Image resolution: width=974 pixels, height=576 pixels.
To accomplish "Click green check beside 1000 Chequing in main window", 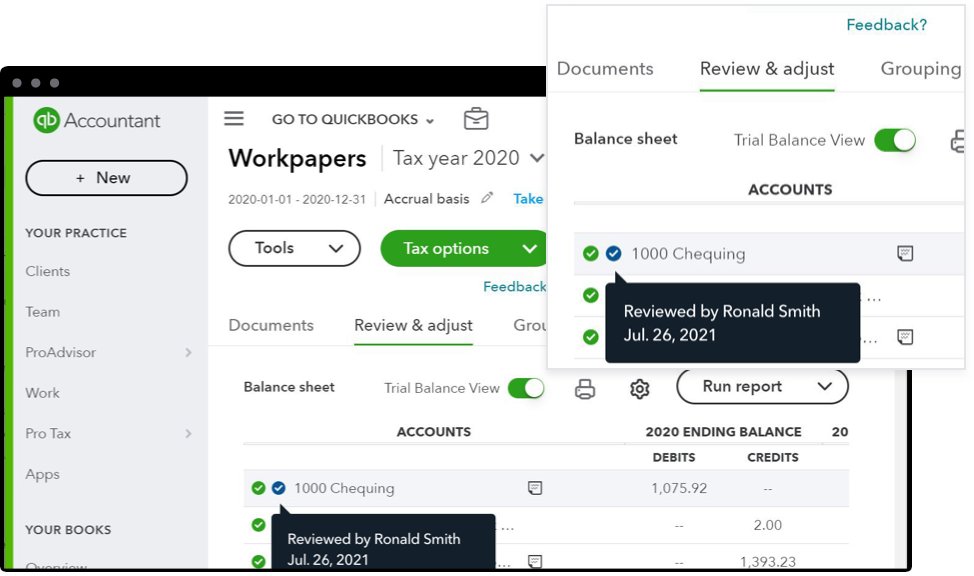I will (258, 488).
